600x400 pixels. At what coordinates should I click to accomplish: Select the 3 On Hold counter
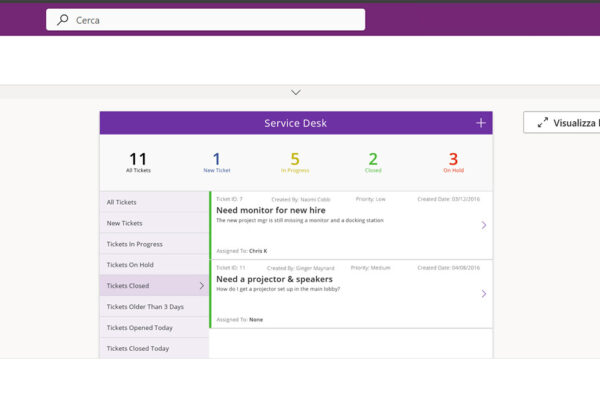453,162
